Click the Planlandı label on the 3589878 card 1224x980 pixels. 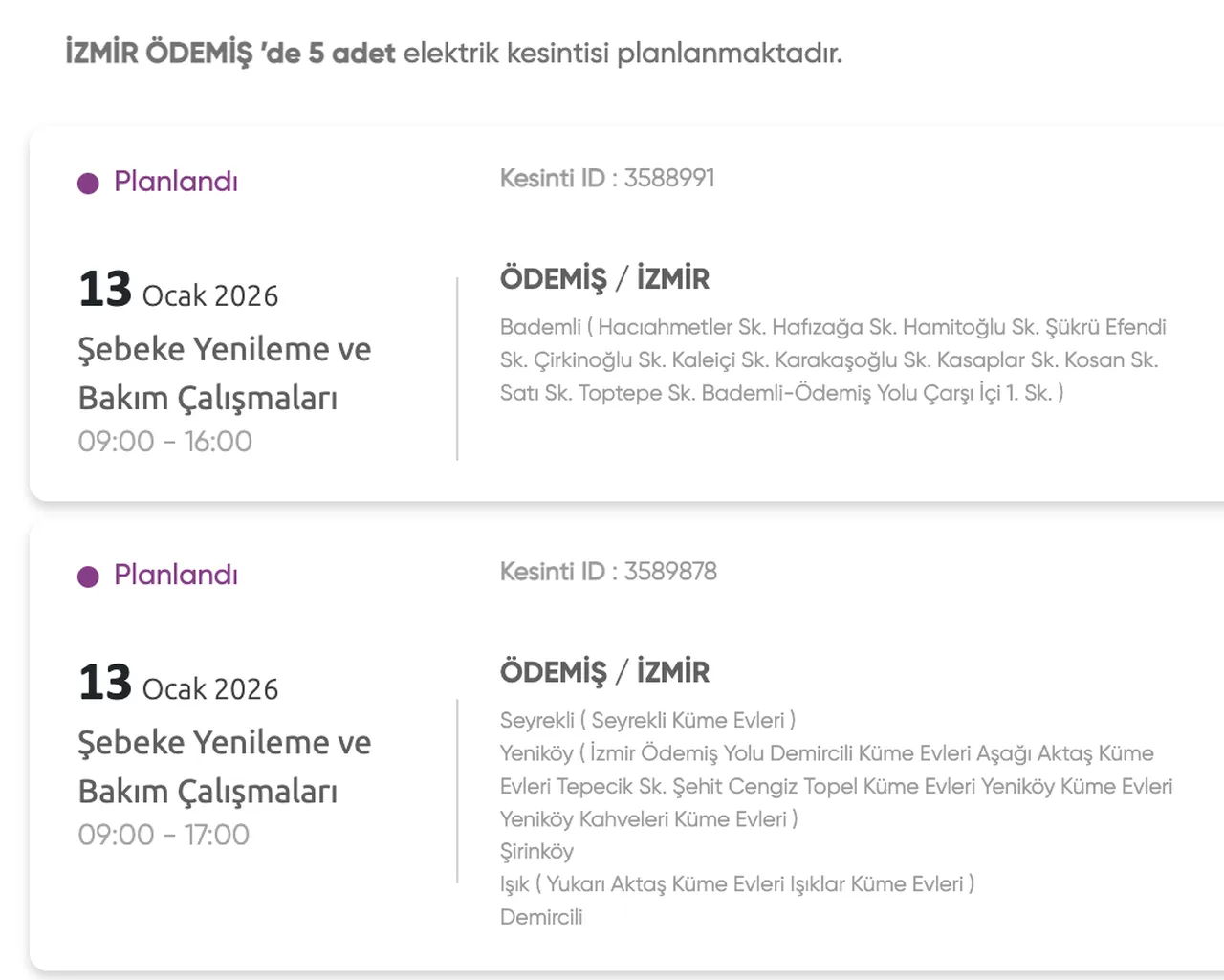tap(176, 575)
